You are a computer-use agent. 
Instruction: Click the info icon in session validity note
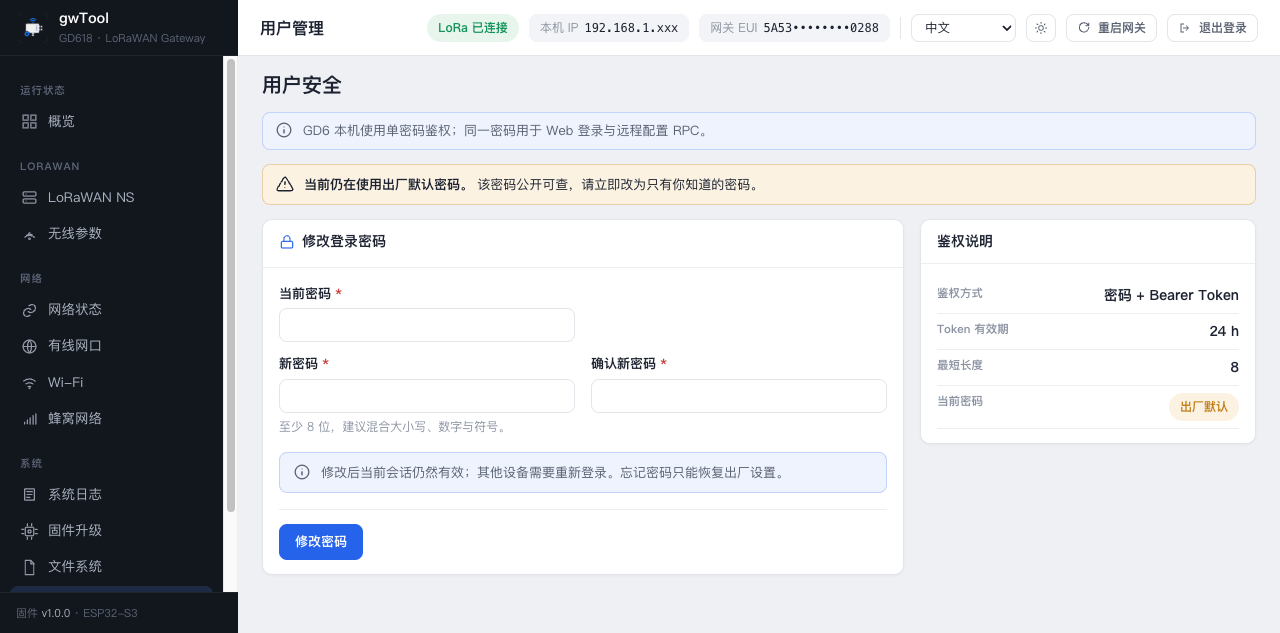(x=302, y=472)
